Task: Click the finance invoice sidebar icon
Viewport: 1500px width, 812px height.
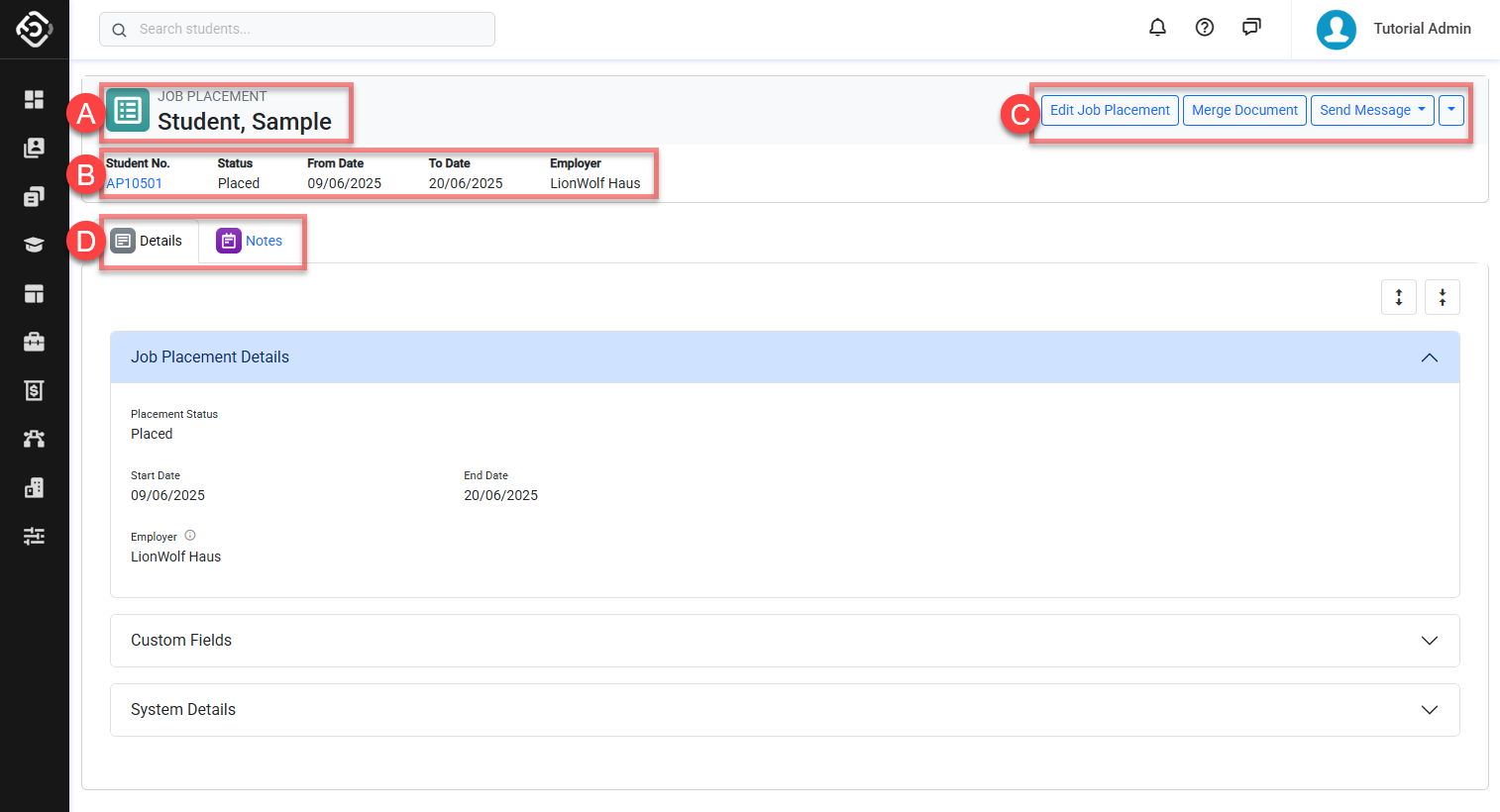Action: pos(34,390)
